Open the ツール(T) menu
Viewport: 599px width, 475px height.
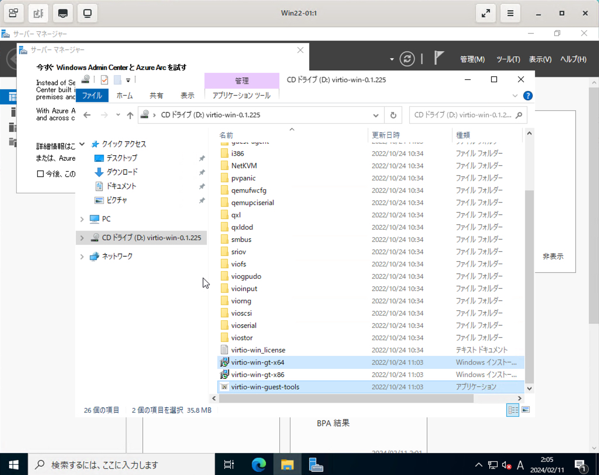point(508,59)
